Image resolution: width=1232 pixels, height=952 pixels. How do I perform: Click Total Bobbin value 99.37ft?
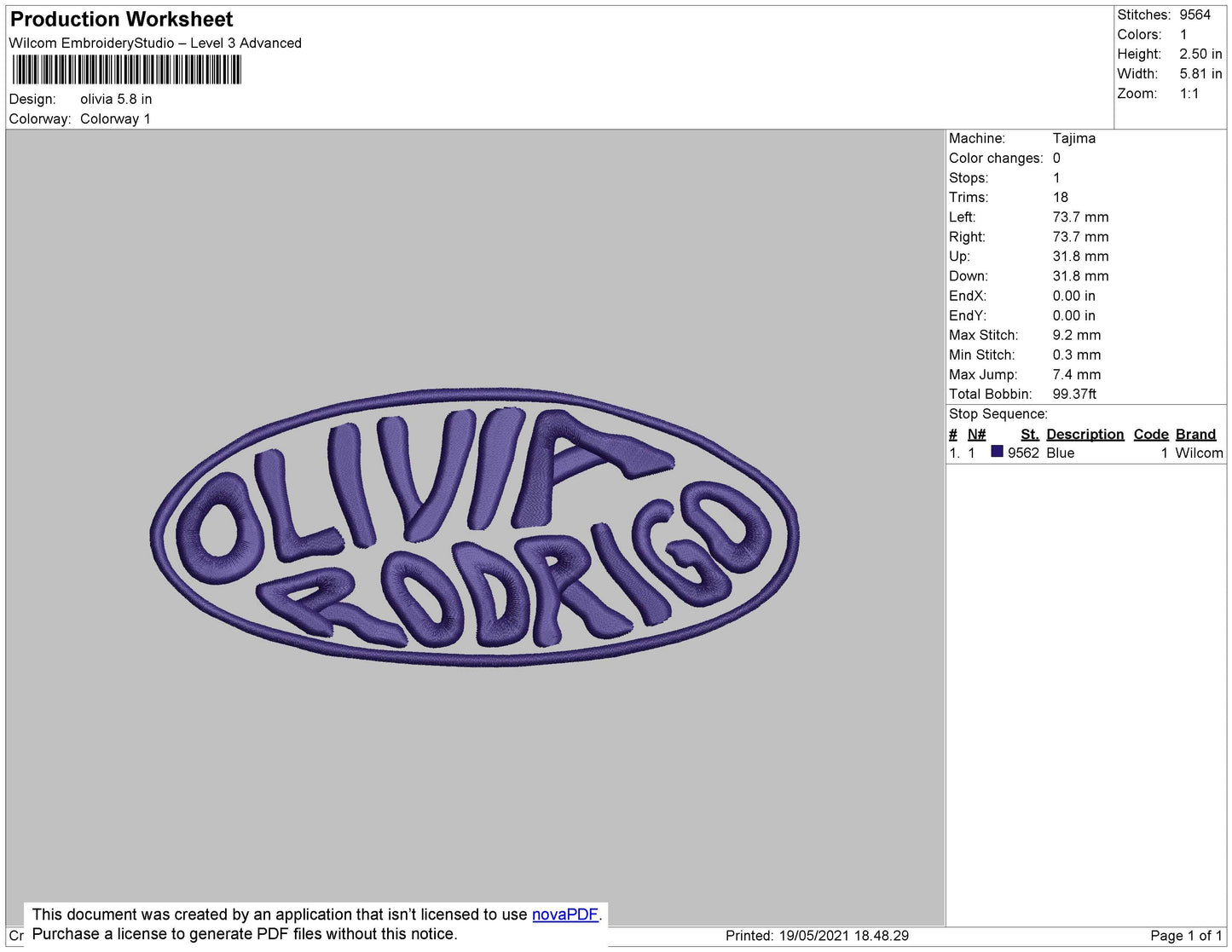[x=1074, y=394]
